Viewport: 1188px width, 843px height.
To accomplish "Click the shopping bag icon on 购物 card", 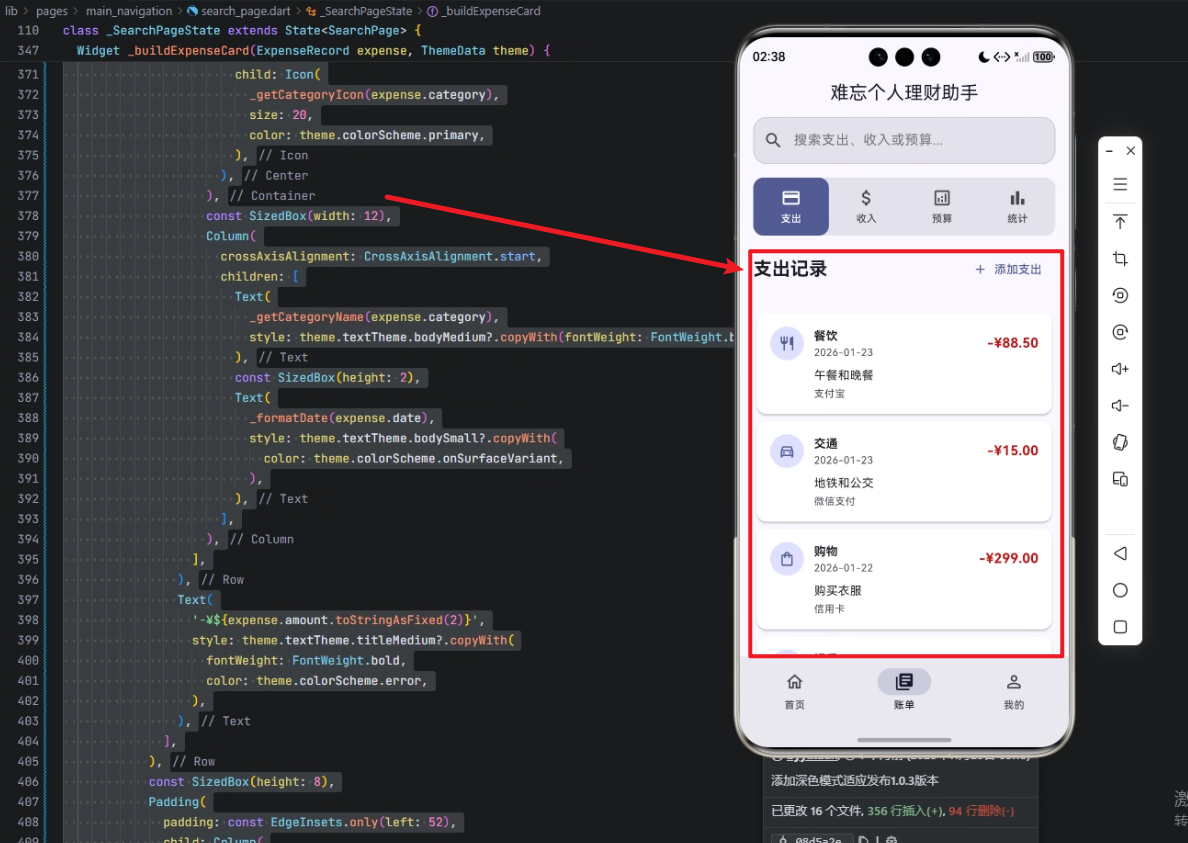I will (x=787, y=559).
